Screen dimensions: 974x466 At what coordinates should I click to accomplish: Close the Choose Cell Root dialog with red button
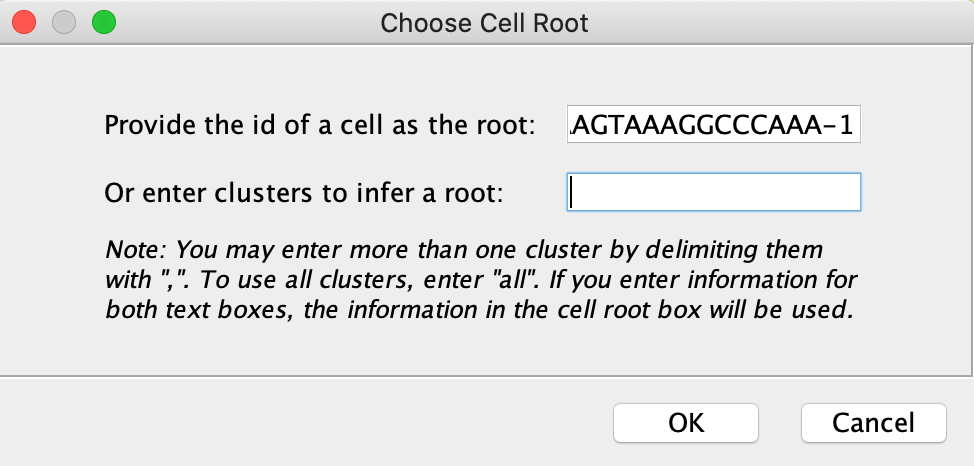pos(24,23)
